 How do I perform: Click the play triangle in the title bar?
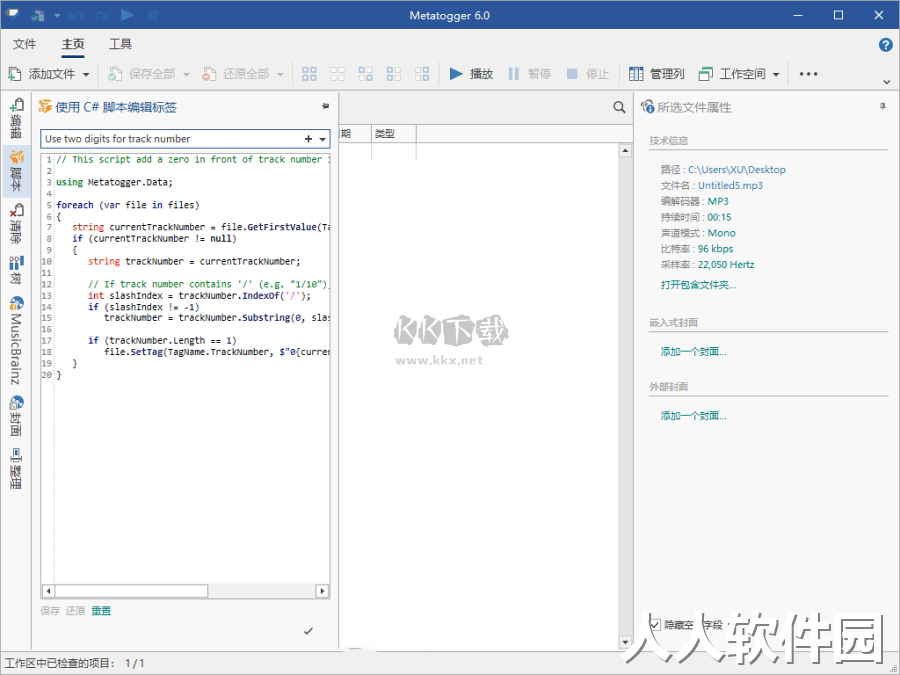pyautogui.click(x=127, y=15)
